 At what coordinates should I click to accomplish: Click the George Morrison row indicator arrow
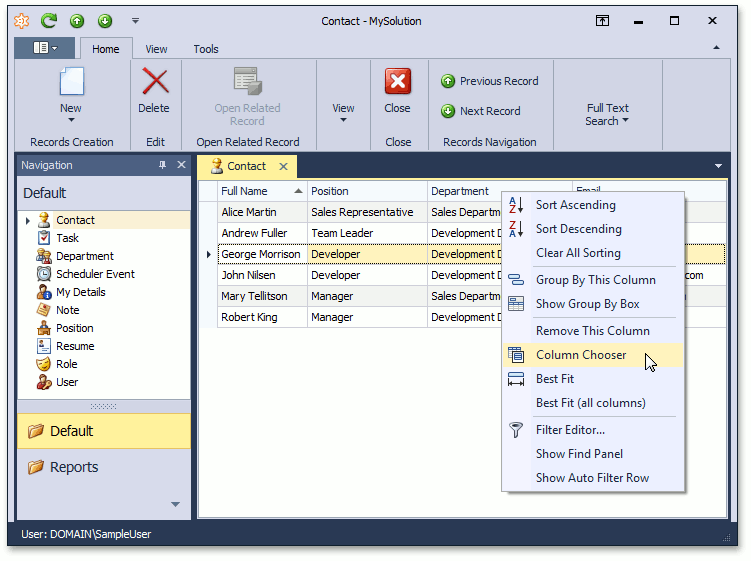point(208,254)
